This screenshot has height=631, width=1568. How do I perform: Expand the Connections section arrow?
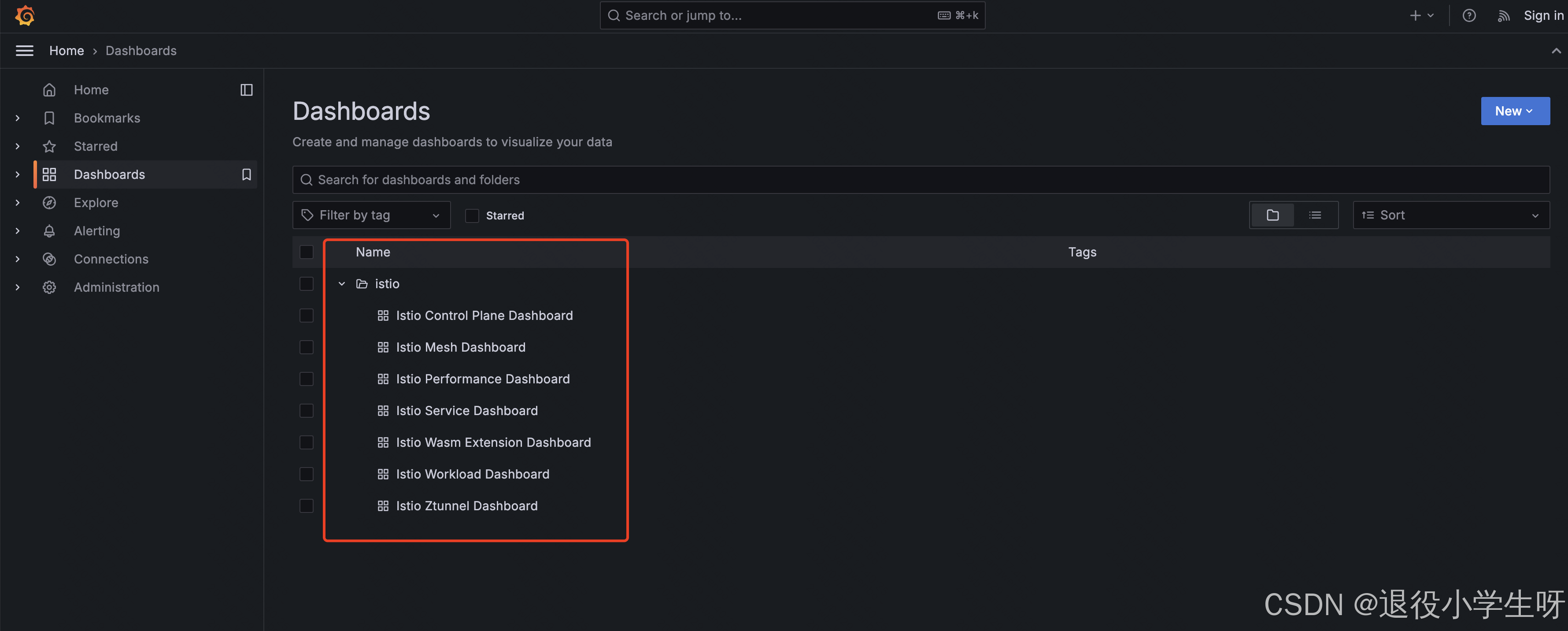18,259
